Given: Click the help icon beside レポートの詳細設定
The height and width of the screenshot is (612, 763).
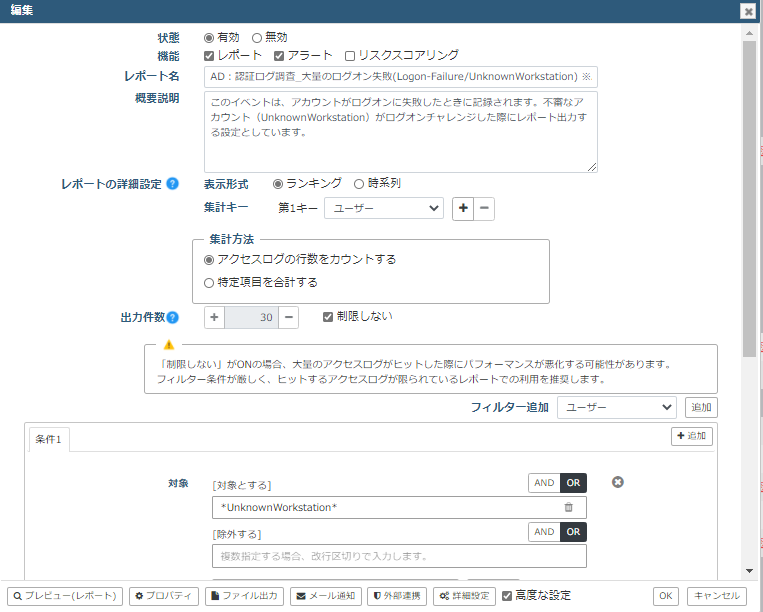Looking at the screenshot, I should 172,184.
